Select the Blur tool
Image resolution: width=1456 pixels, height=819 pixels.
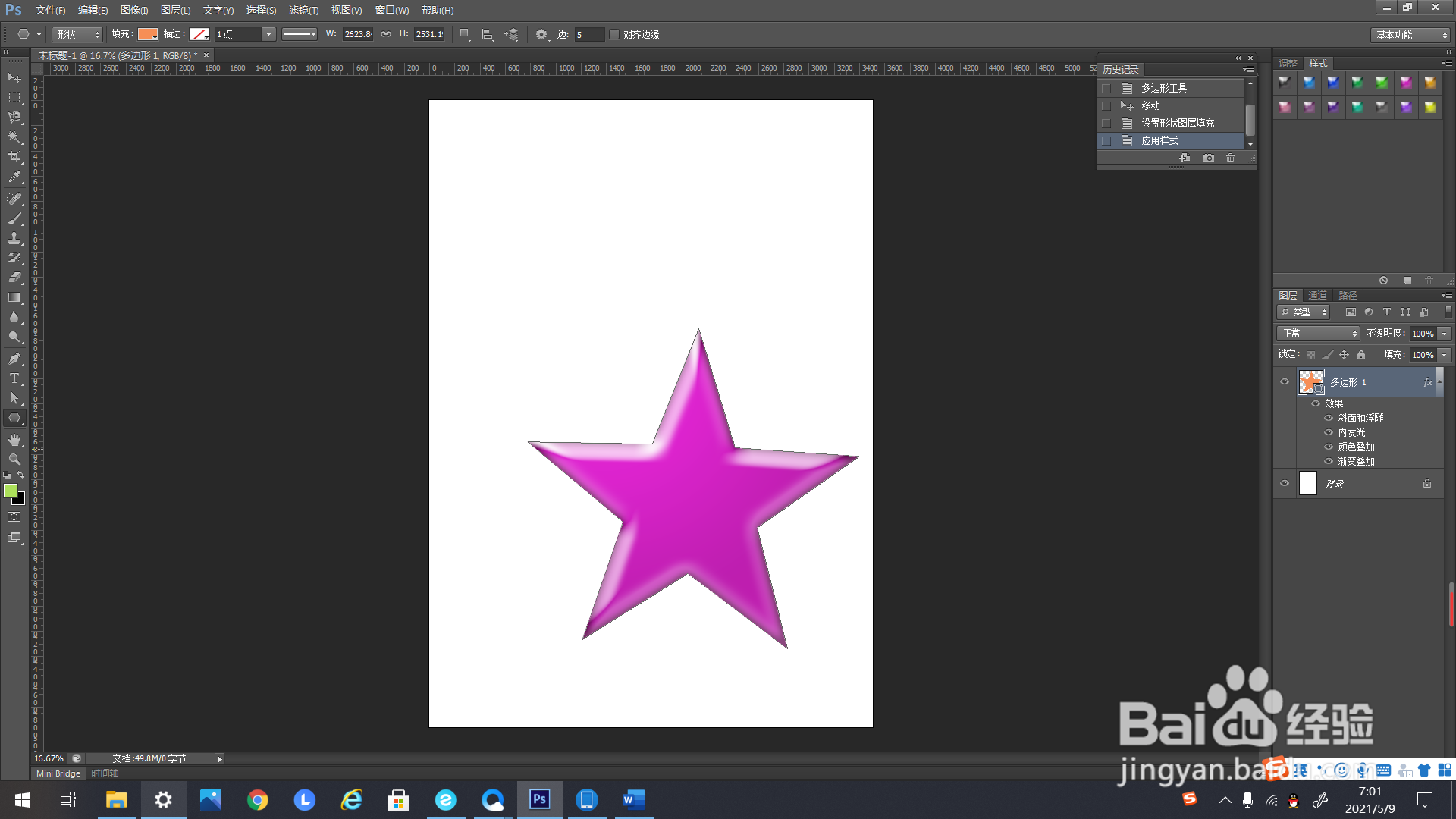coord(14,317)
